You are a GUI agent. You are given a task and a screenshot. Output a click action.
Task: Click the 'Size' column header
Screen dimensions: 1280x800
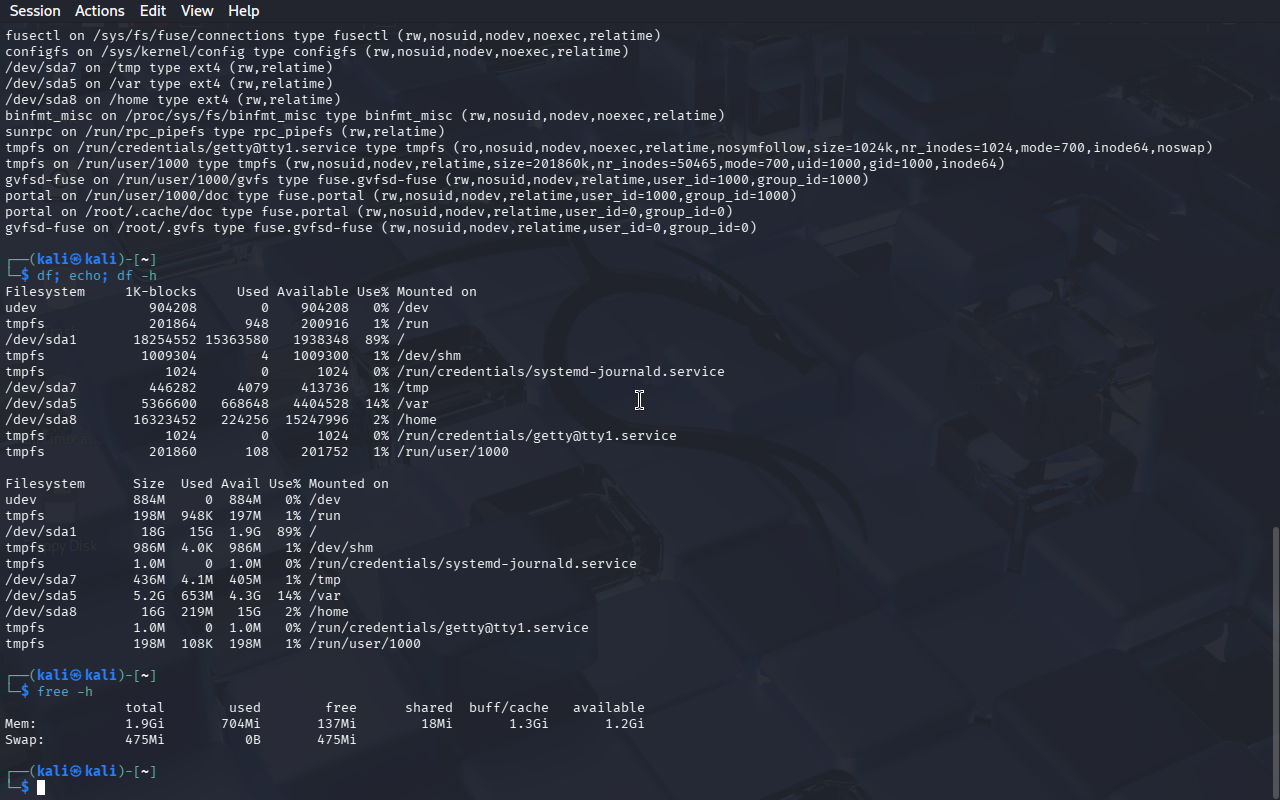(x=148, y=484)
